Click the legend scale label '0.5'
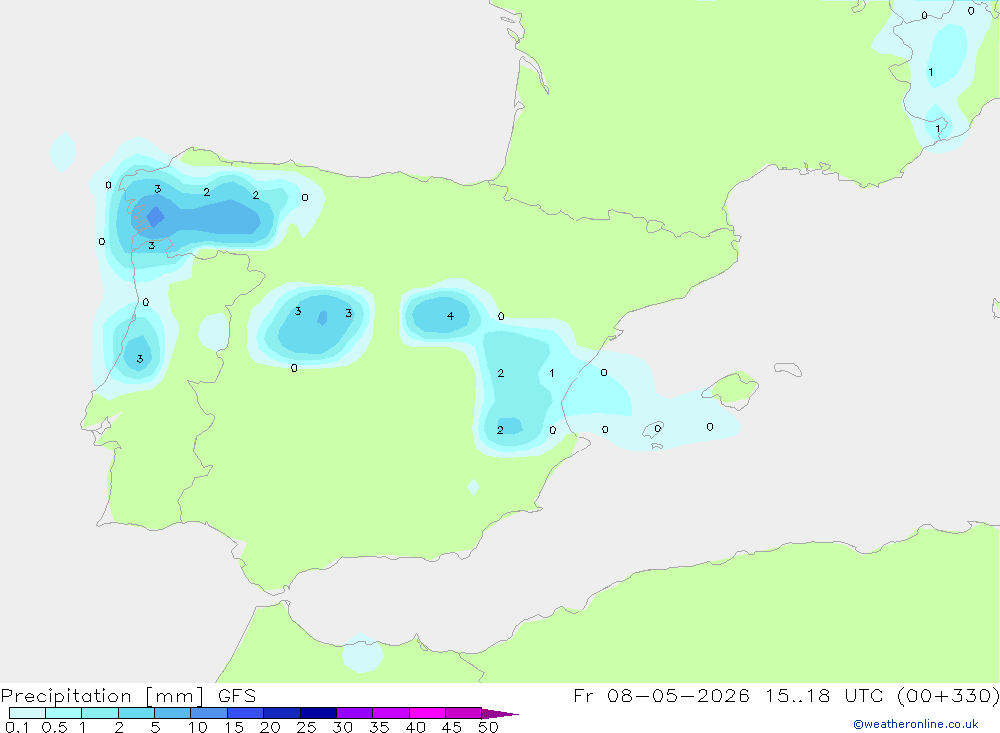1000x733 pixels. tap(55, 727)
